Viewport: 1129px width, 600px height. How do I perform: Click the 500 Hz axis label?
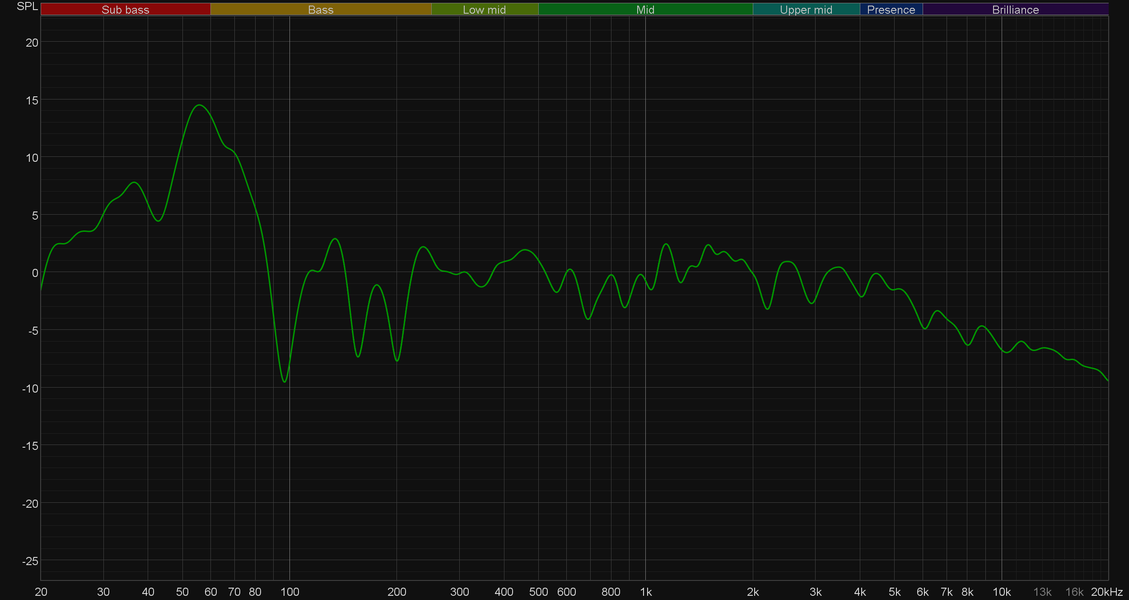tap(539, 591)
